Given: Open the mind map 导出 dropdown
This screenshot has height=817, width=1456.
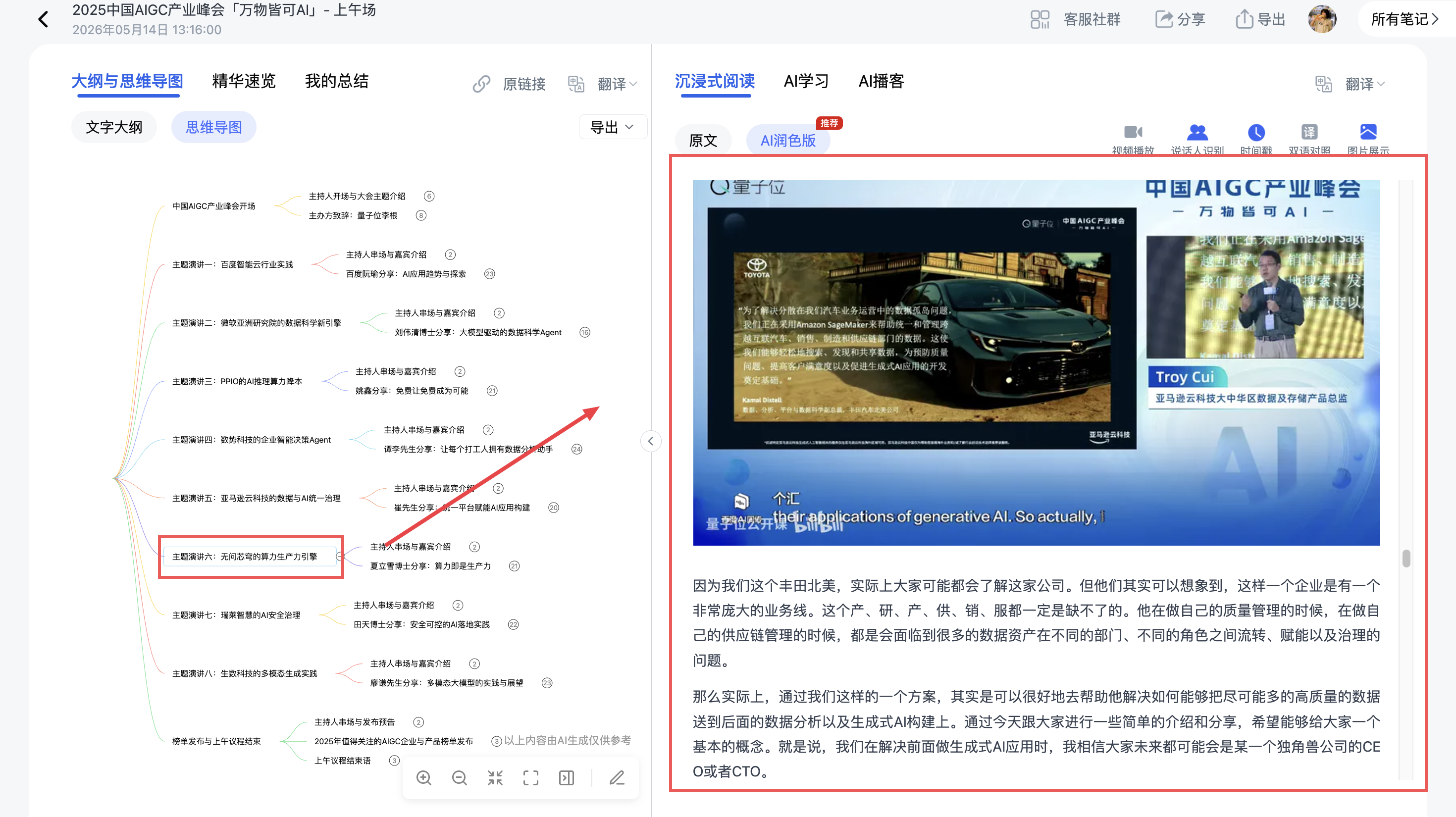Looking at the screenshot, I should (612, 127).
